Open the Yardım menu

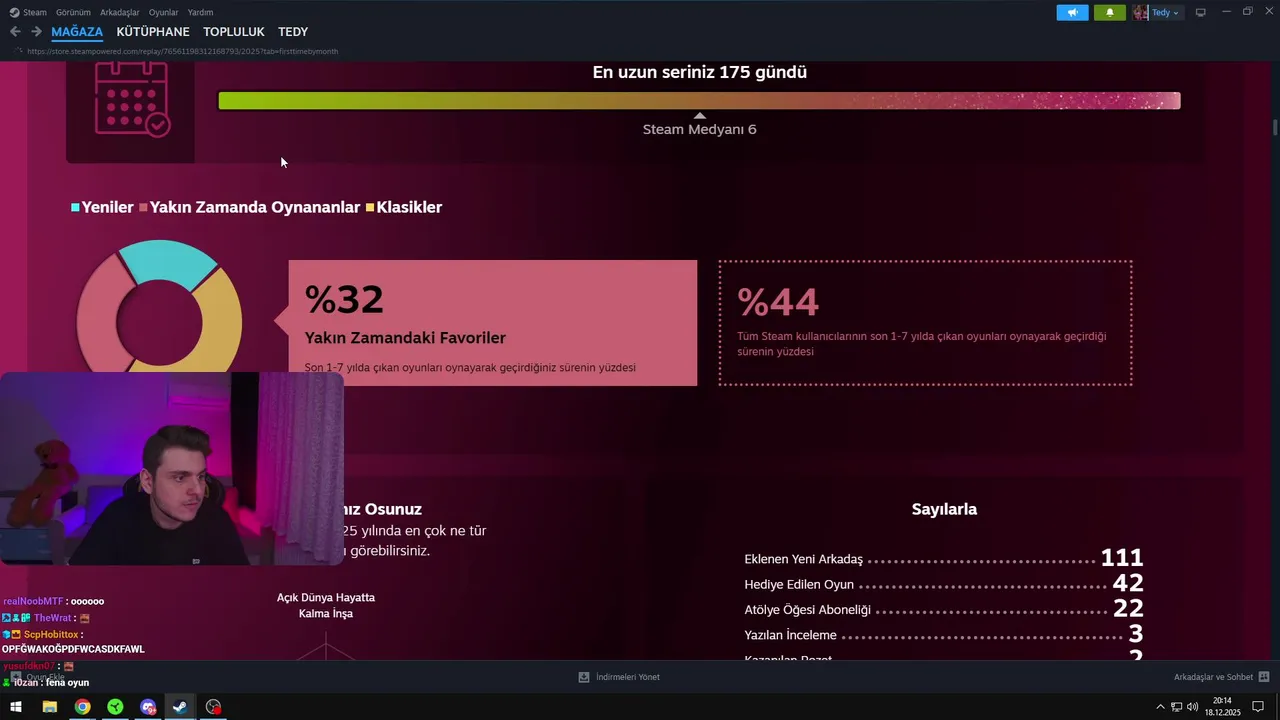point(200,12)
